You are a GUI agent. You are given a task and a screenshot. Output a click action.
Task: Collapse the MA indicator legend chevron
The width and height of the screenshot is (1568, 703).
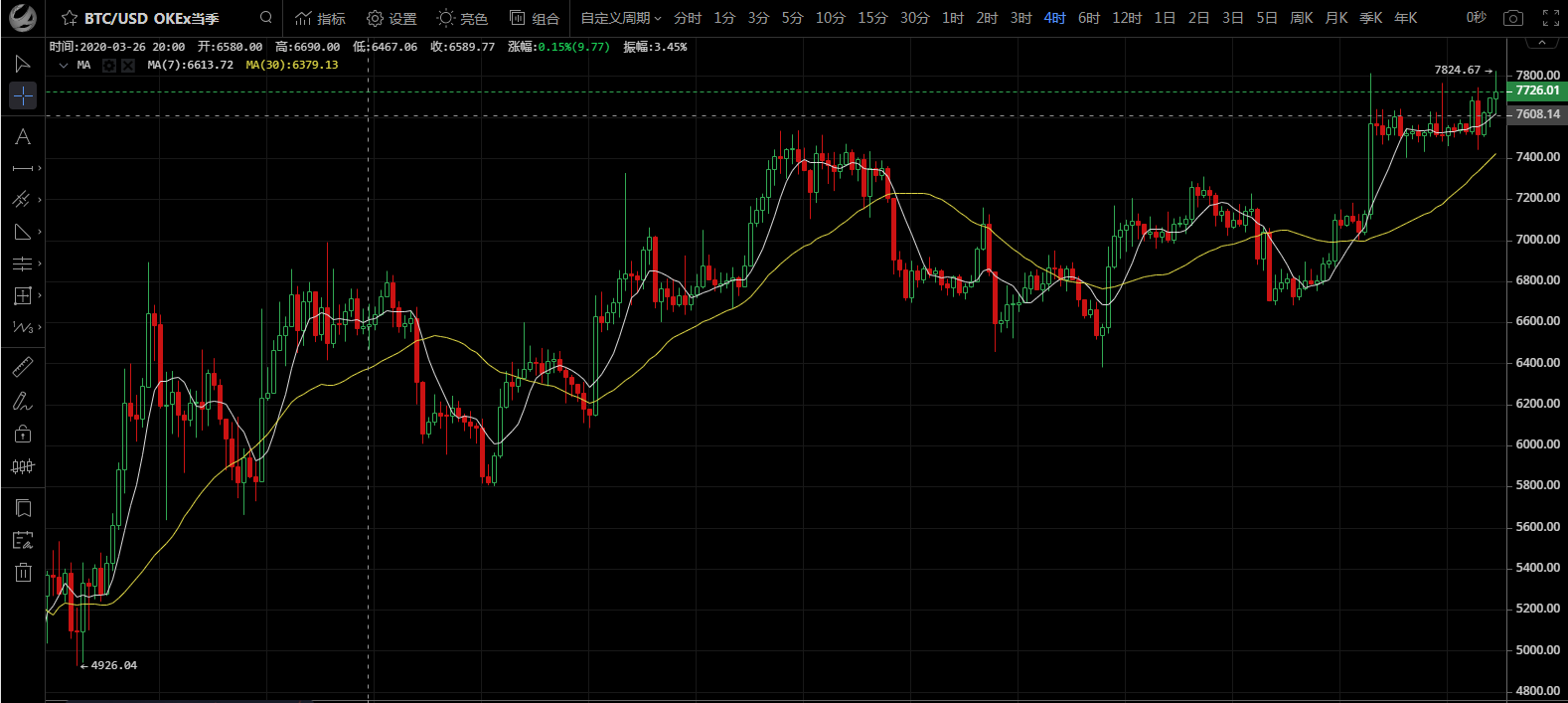pos(64,66)
